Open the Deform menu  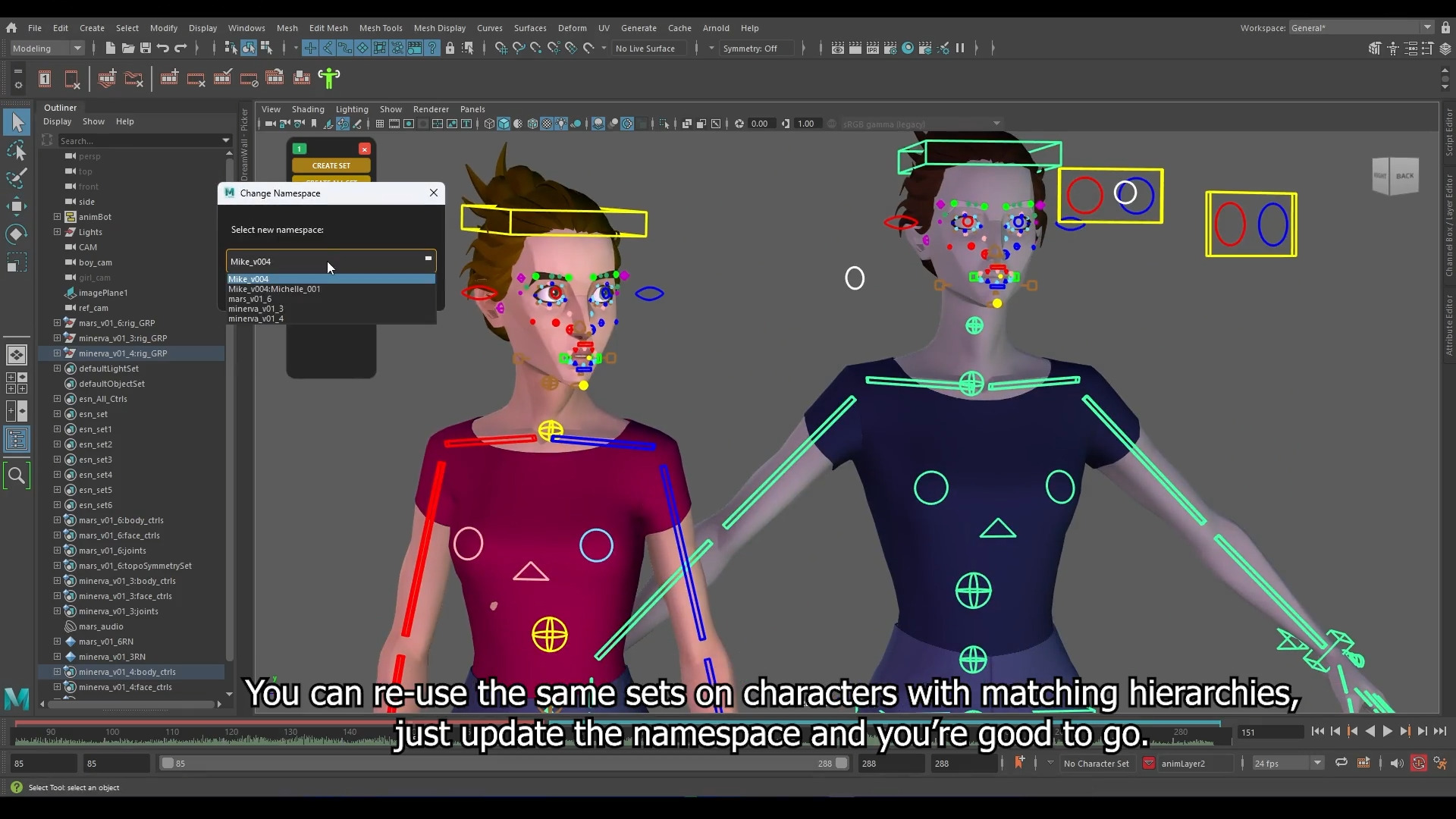point(573,28)
